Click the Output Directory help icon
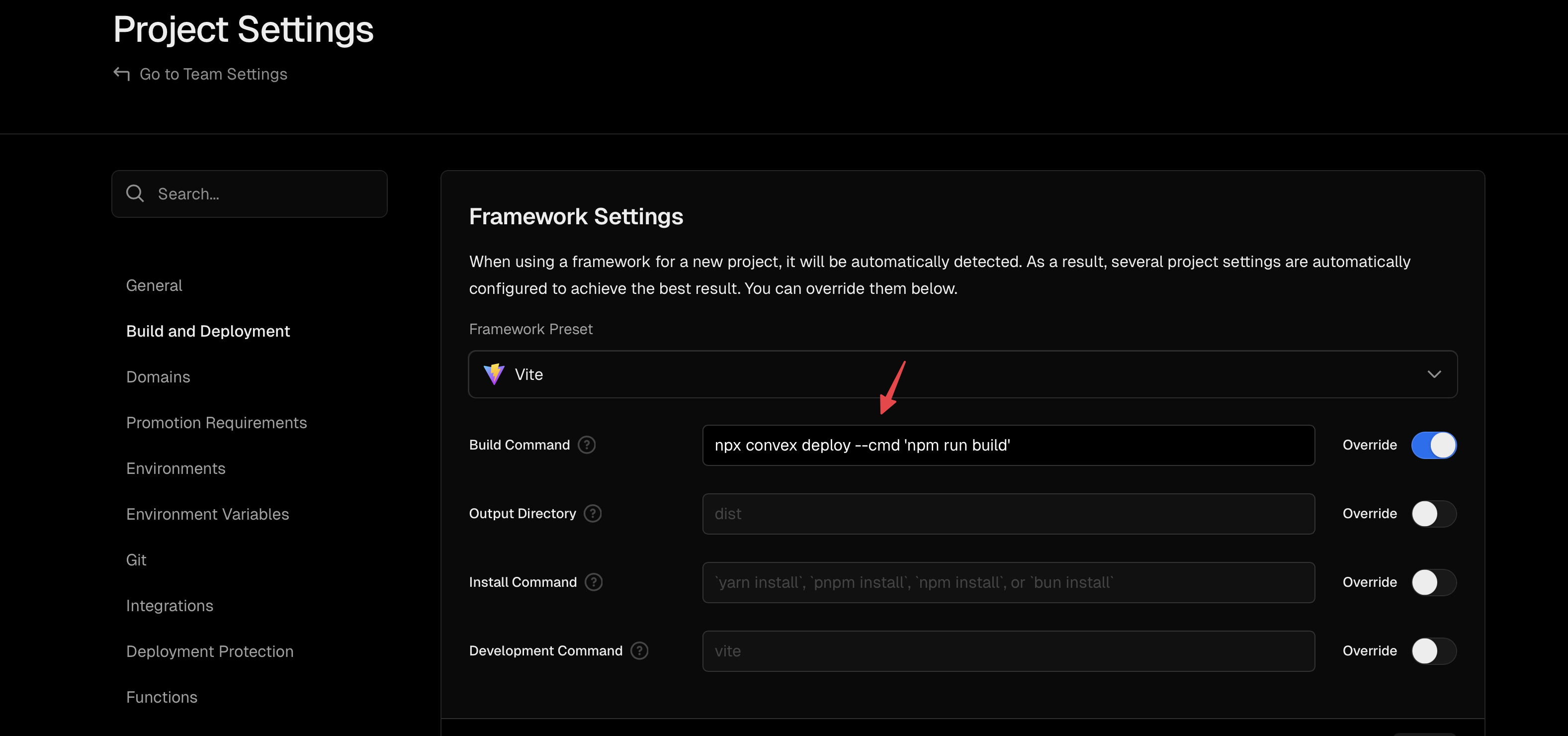Viewport: 1568px width, 736px height. [592, 514]
